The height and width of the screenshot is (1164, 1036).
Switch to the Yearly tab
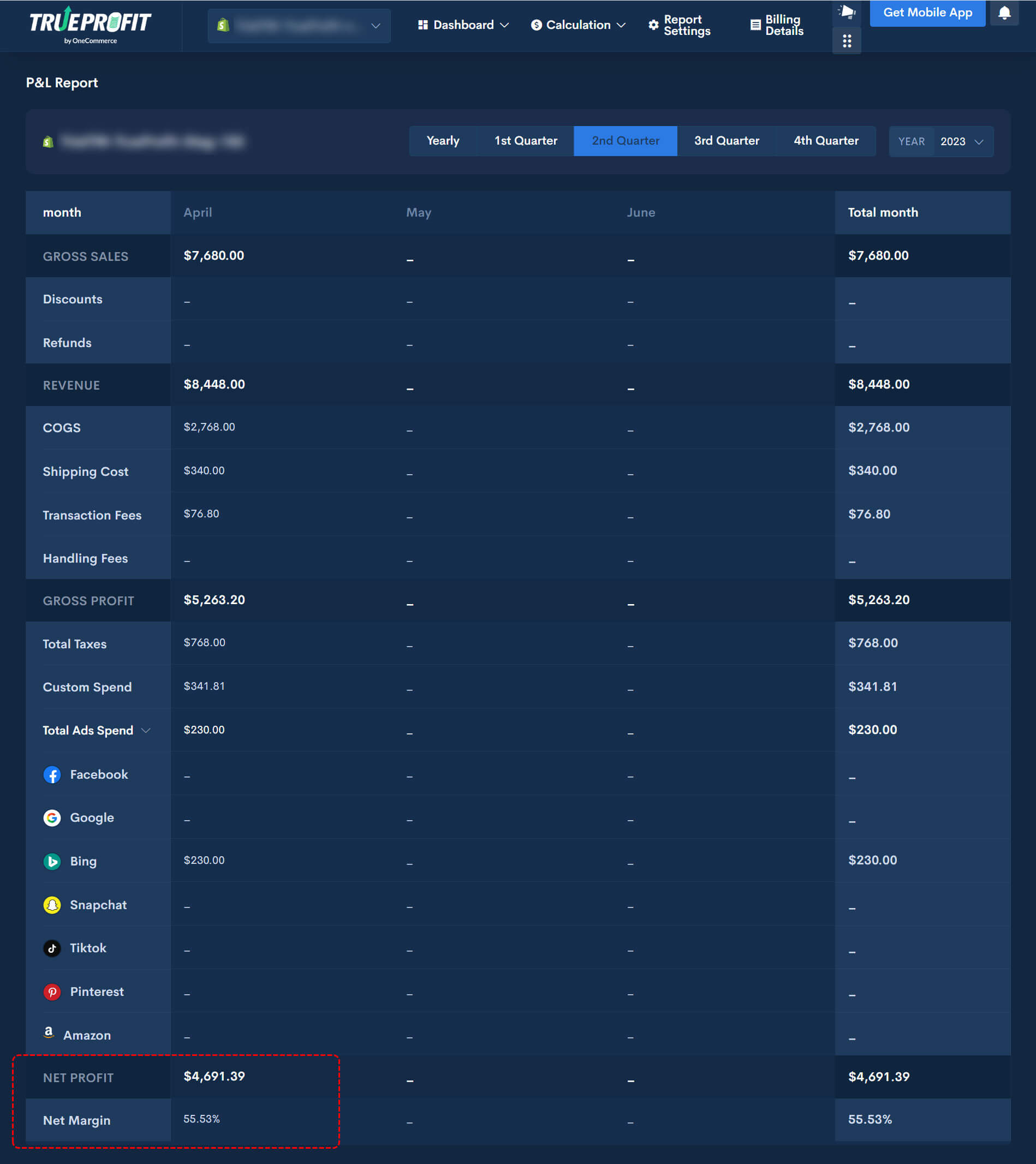tap(443, 141)
